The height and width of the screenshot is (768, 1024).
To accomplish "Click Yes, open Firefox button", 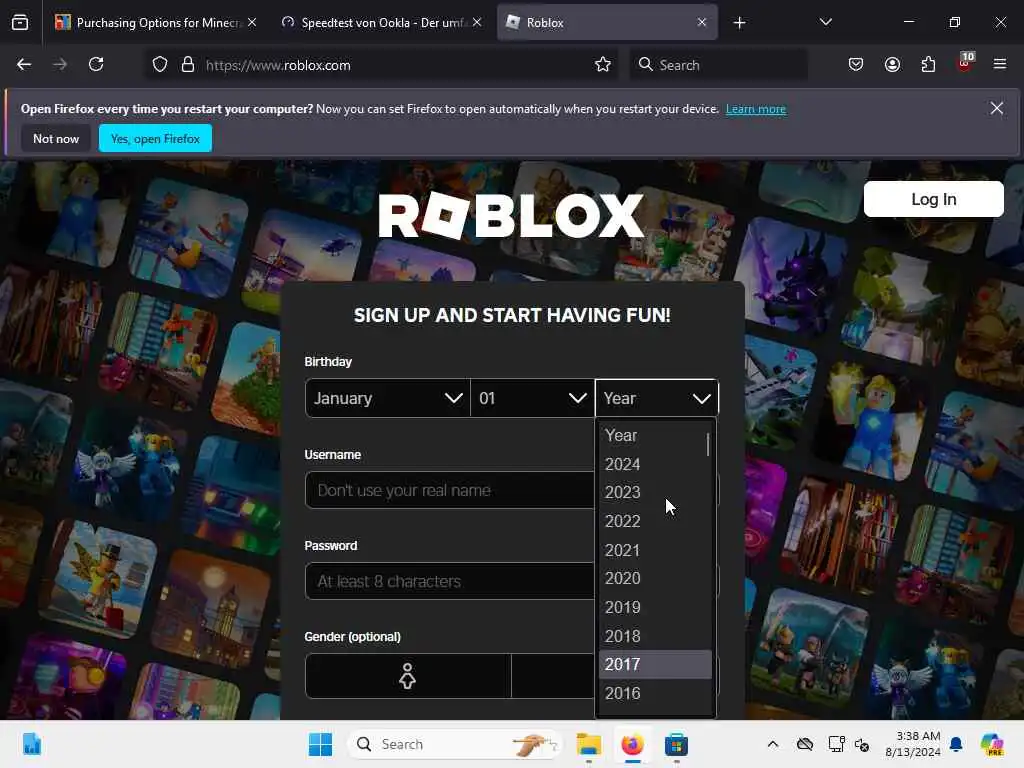I will coord(155,138).
